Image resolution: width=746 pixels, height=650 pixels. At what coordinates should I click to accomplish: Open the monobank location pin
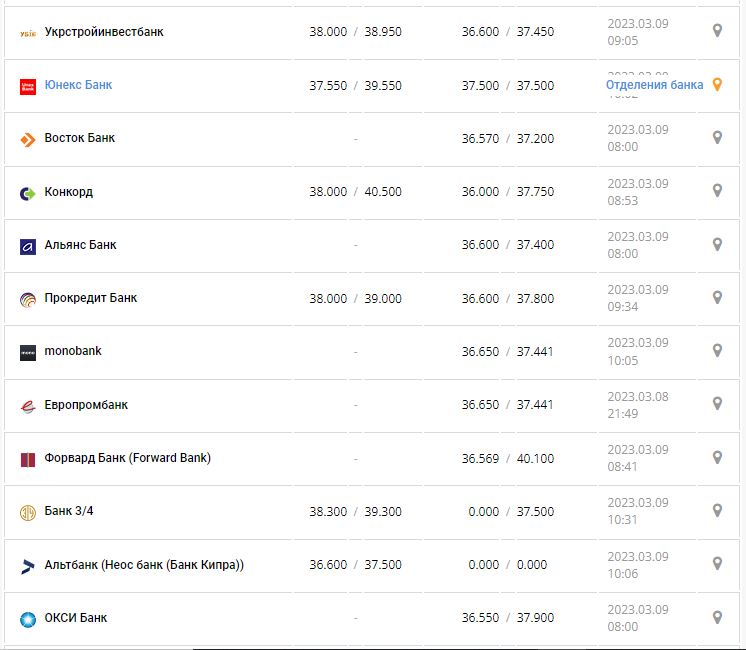click(x=717, y=351)
